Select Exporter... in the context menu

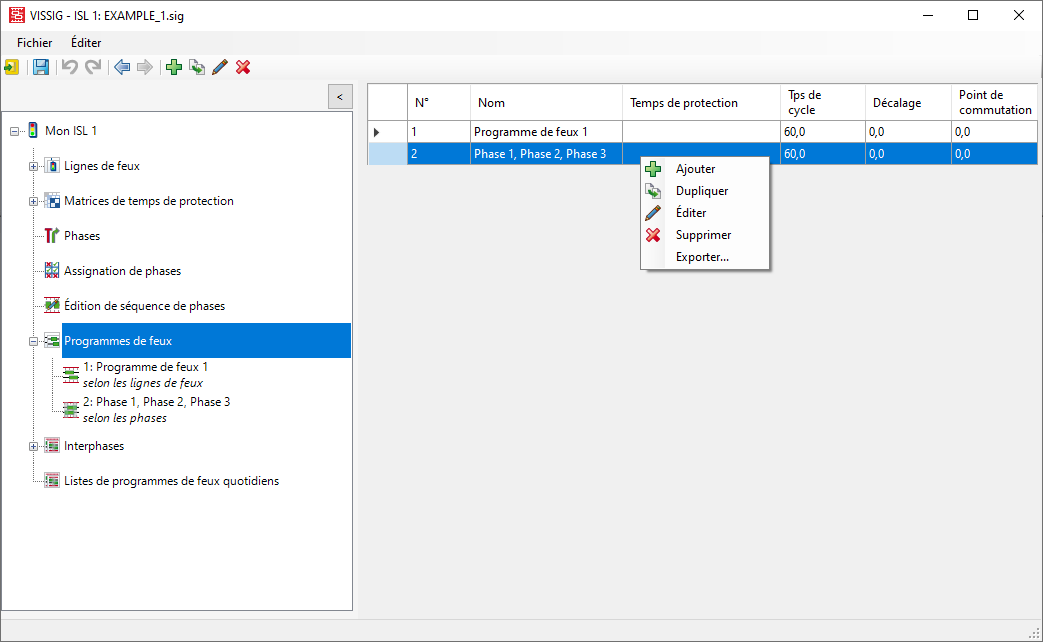tap(702, 257)
